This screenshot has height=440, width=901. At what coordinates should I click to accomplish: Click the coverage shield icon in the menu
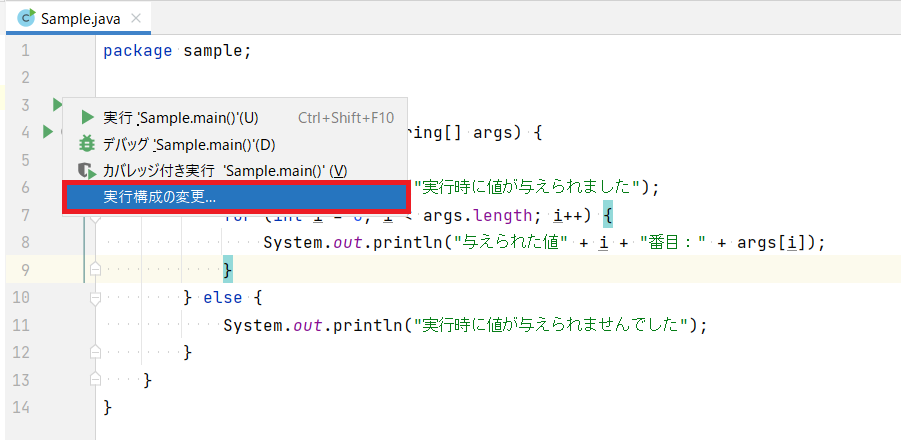point(87,171)
